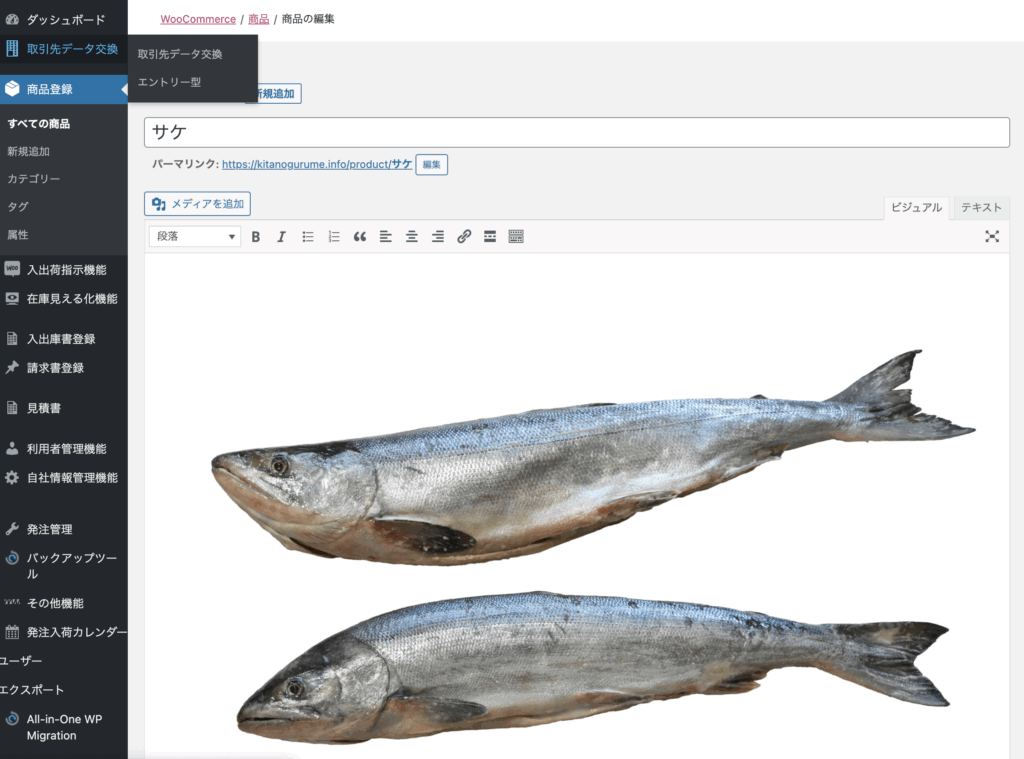Viewport: 1024px width, 759px height.
Task: Apply italic formatting in editor toolbar
Action: coord(282,237)
